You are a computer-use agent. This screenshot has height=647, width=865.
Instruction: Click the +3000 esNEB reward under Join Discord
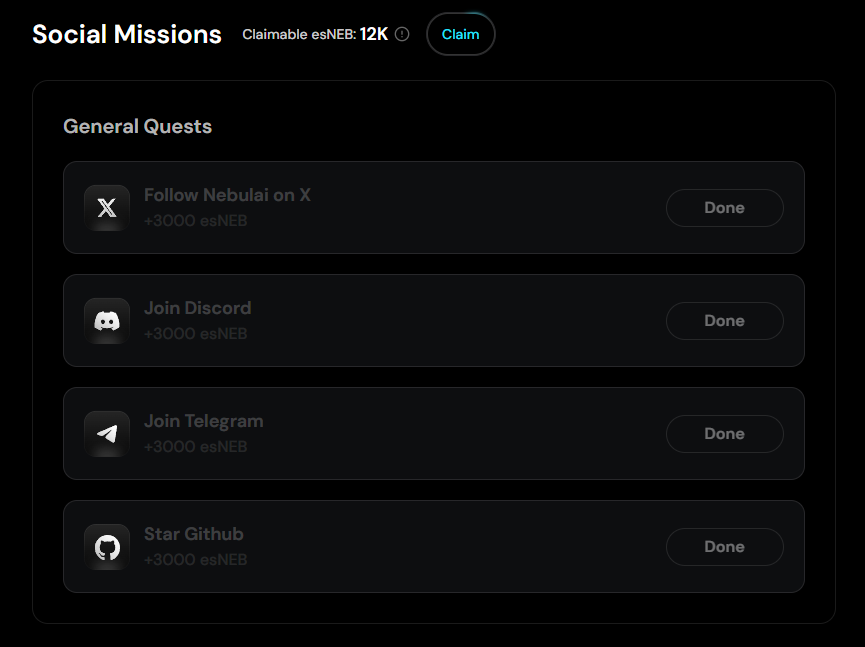pyautogui.click(x=195, y=334)
